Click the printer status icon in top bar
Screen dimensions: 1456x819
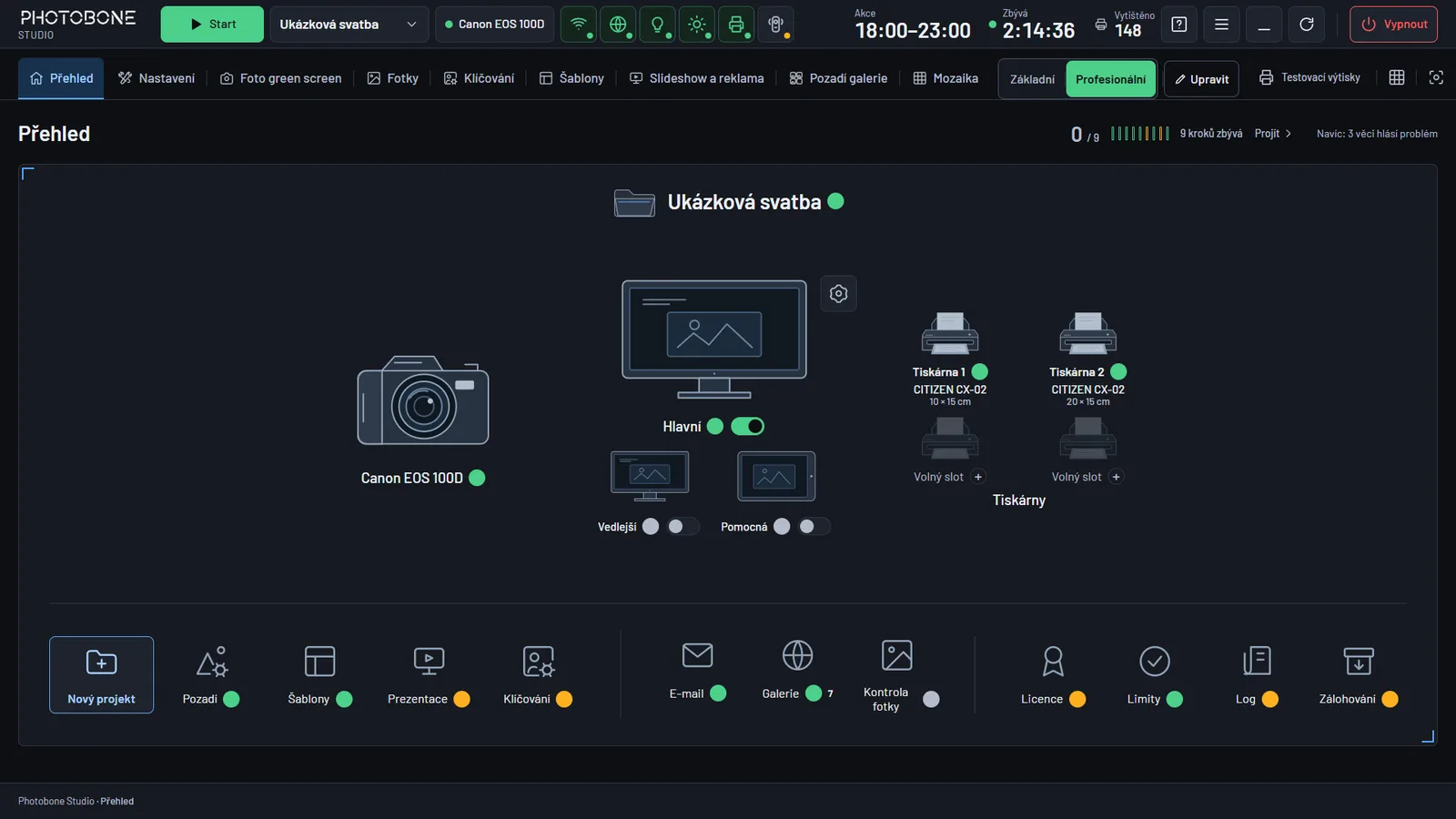coord(736,25)
